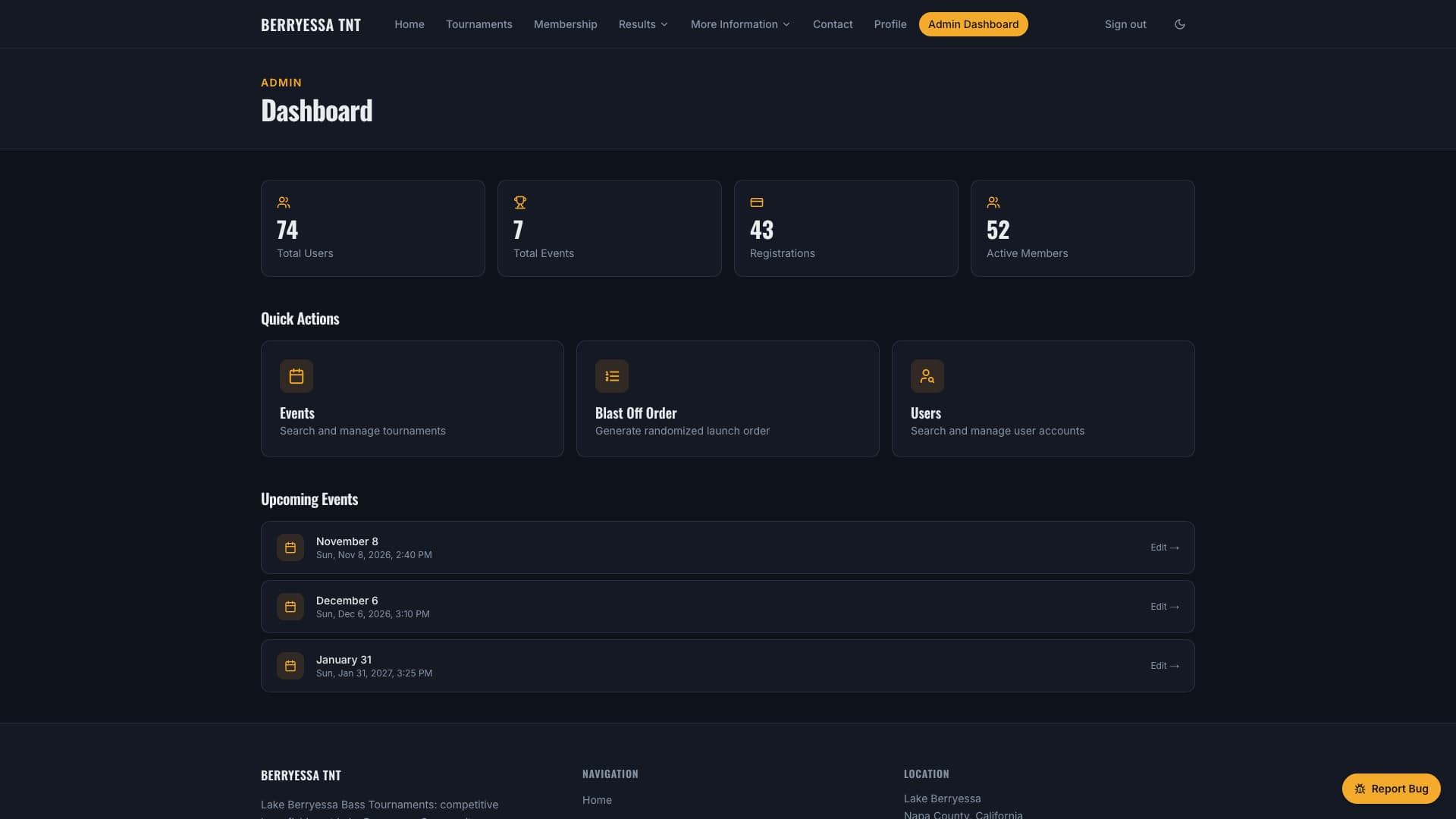Toggle dark mode moon icon
Viewport: 1456px width, 819px height.
[x=1179, y=24]
